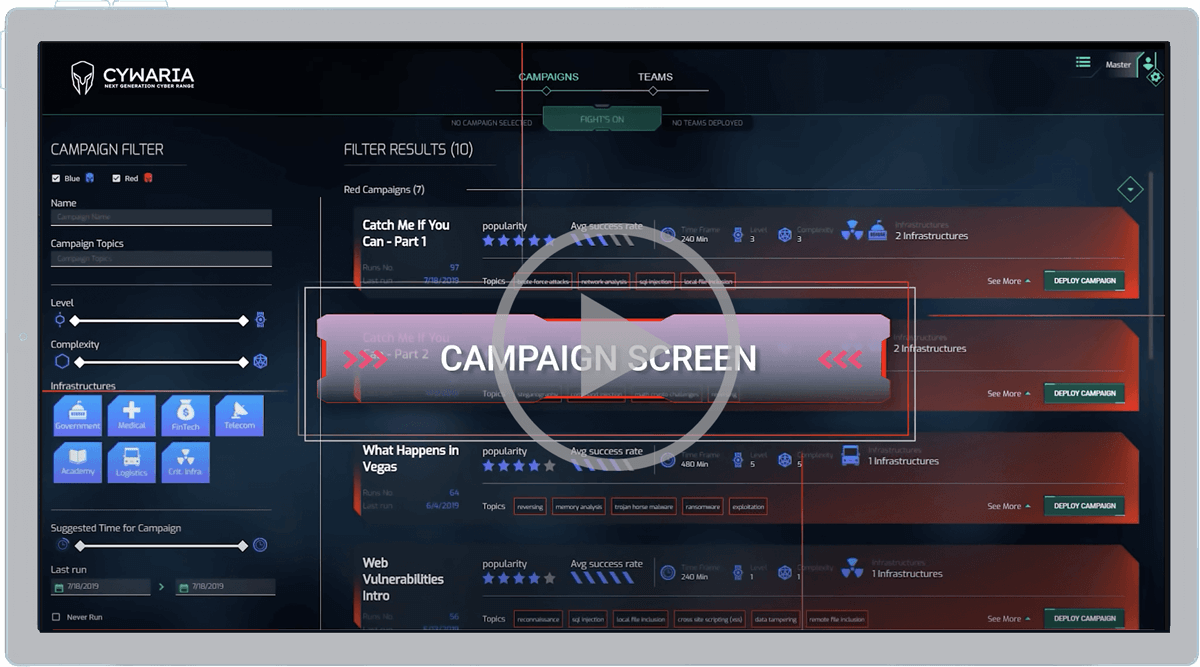Click the cross site scripting (xss) tag
Image resolution: width=1200 pixels, height=667 pixels.
[x=709, y=619]
